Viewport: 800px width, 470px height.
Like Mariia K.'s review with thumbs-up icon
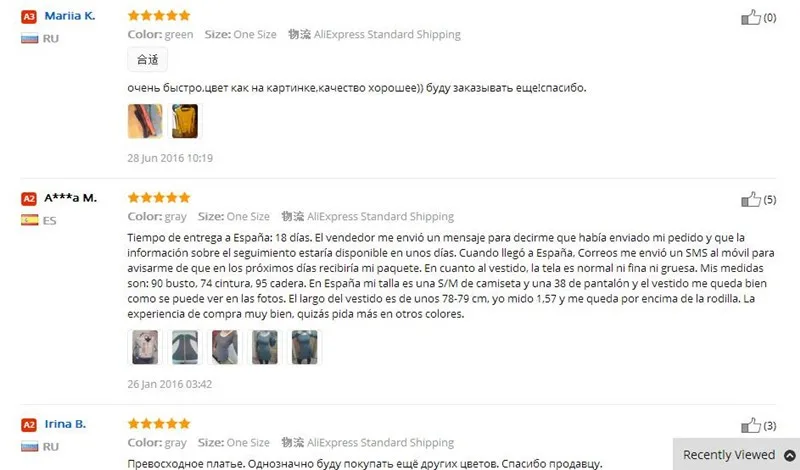click(x=751, y=17)
